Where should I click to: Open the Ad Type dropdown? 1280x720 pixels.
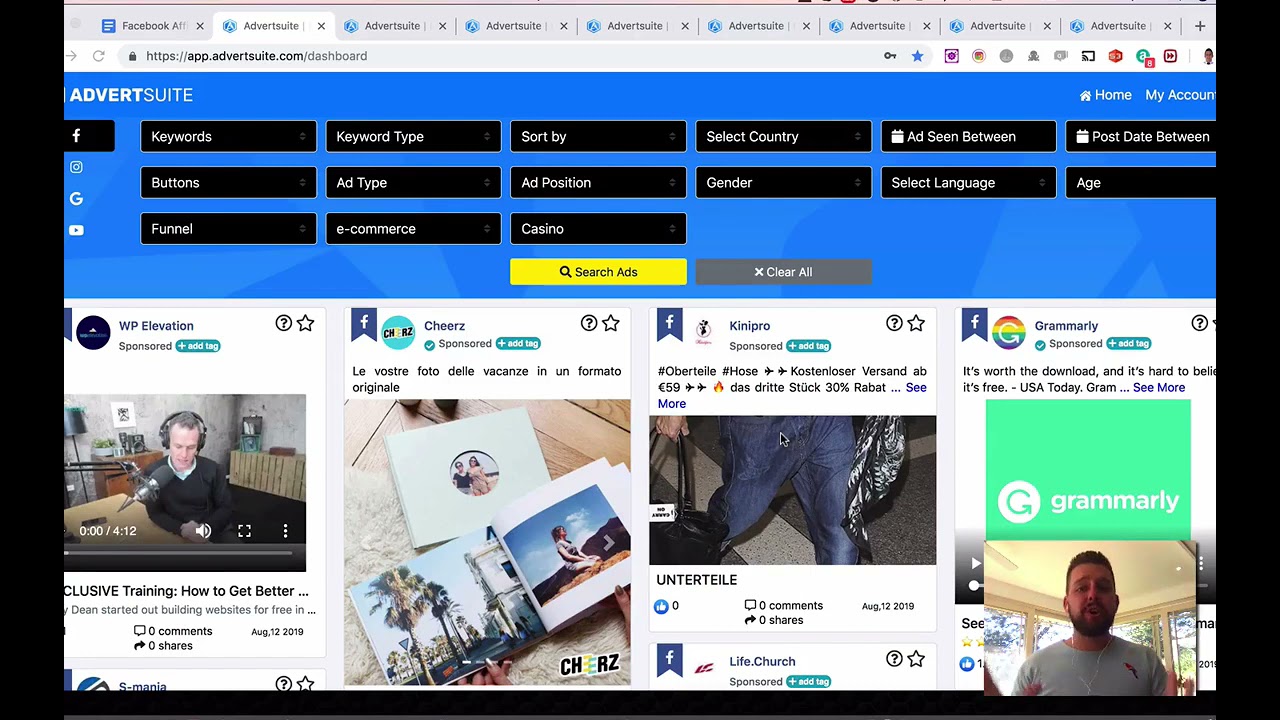(x=413, y=183)
